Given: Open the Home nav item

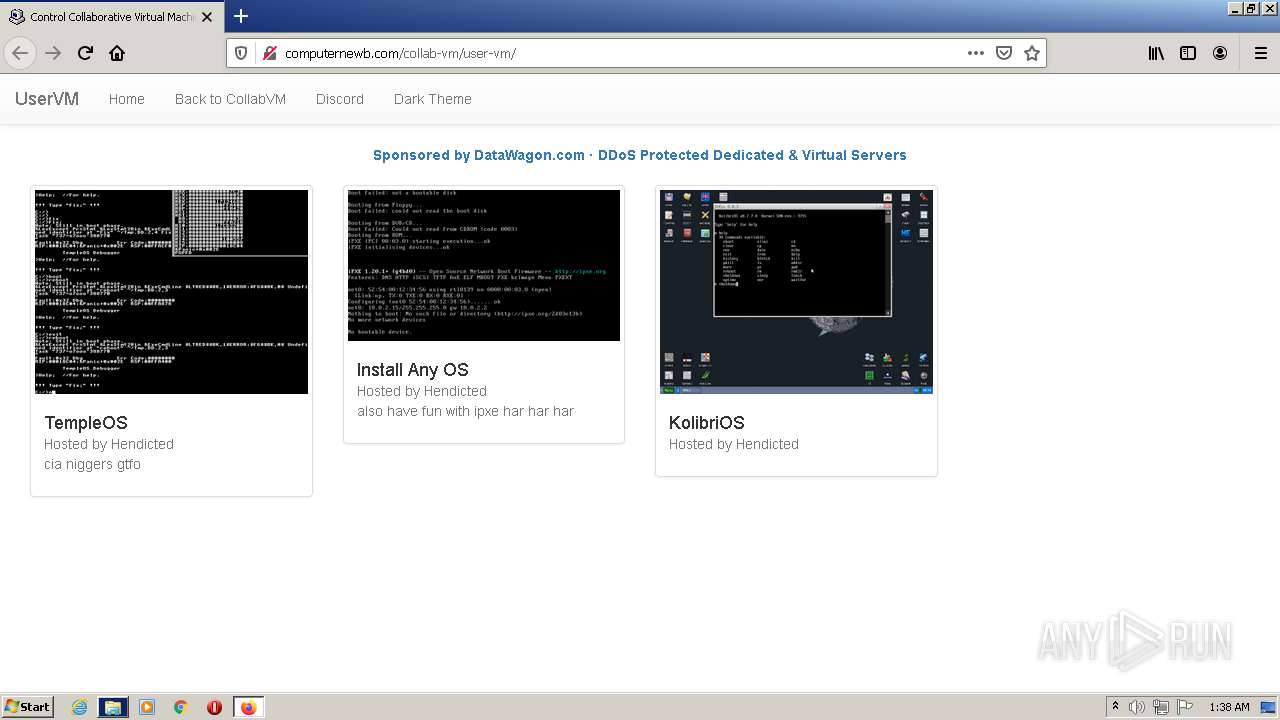Looking at the screenshot, I should tap(127, 99).
